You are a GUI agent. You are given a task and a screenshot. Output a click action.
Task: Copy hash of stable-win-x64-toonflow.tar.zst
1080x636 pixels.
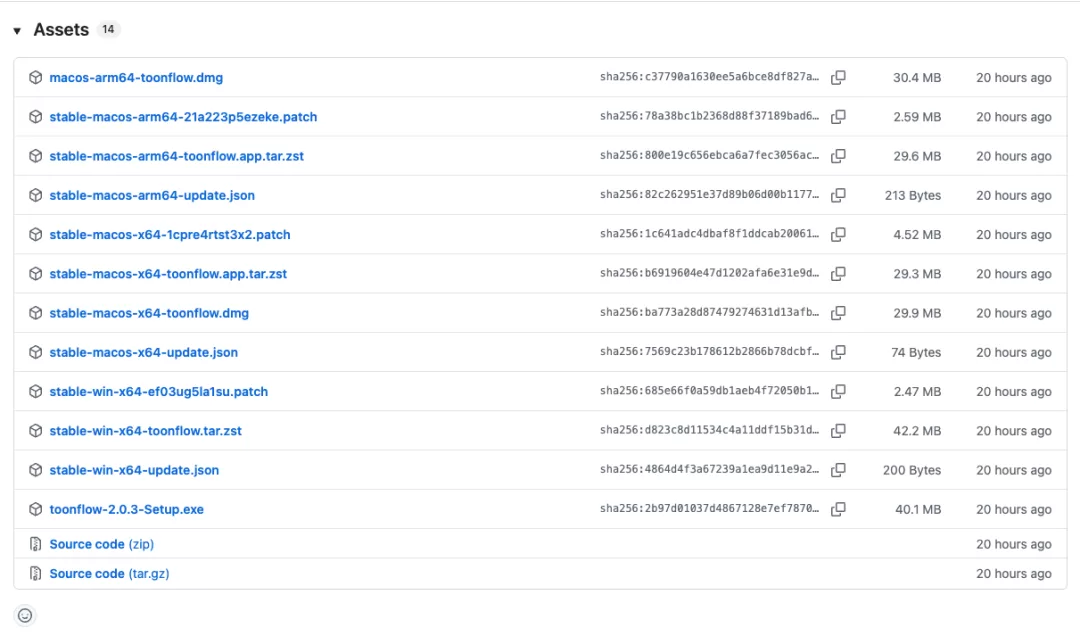click(x=838, y=431)
